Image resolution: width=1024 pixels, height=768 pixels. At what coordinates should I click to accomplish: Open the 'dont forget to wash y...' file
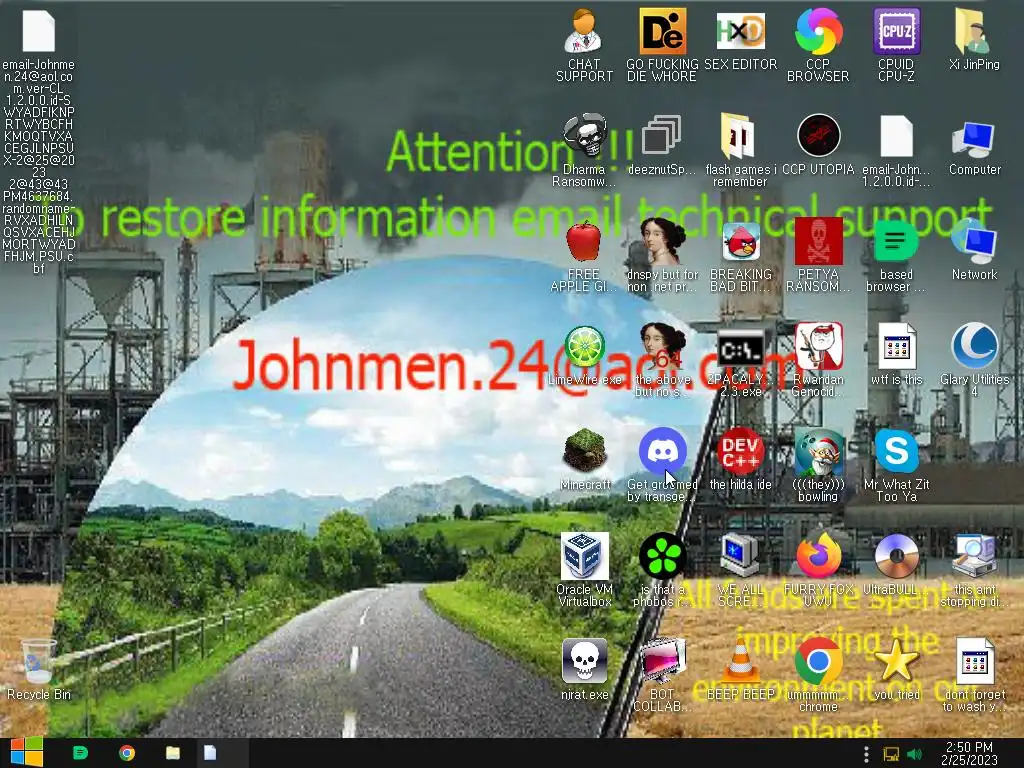[974, 677]
